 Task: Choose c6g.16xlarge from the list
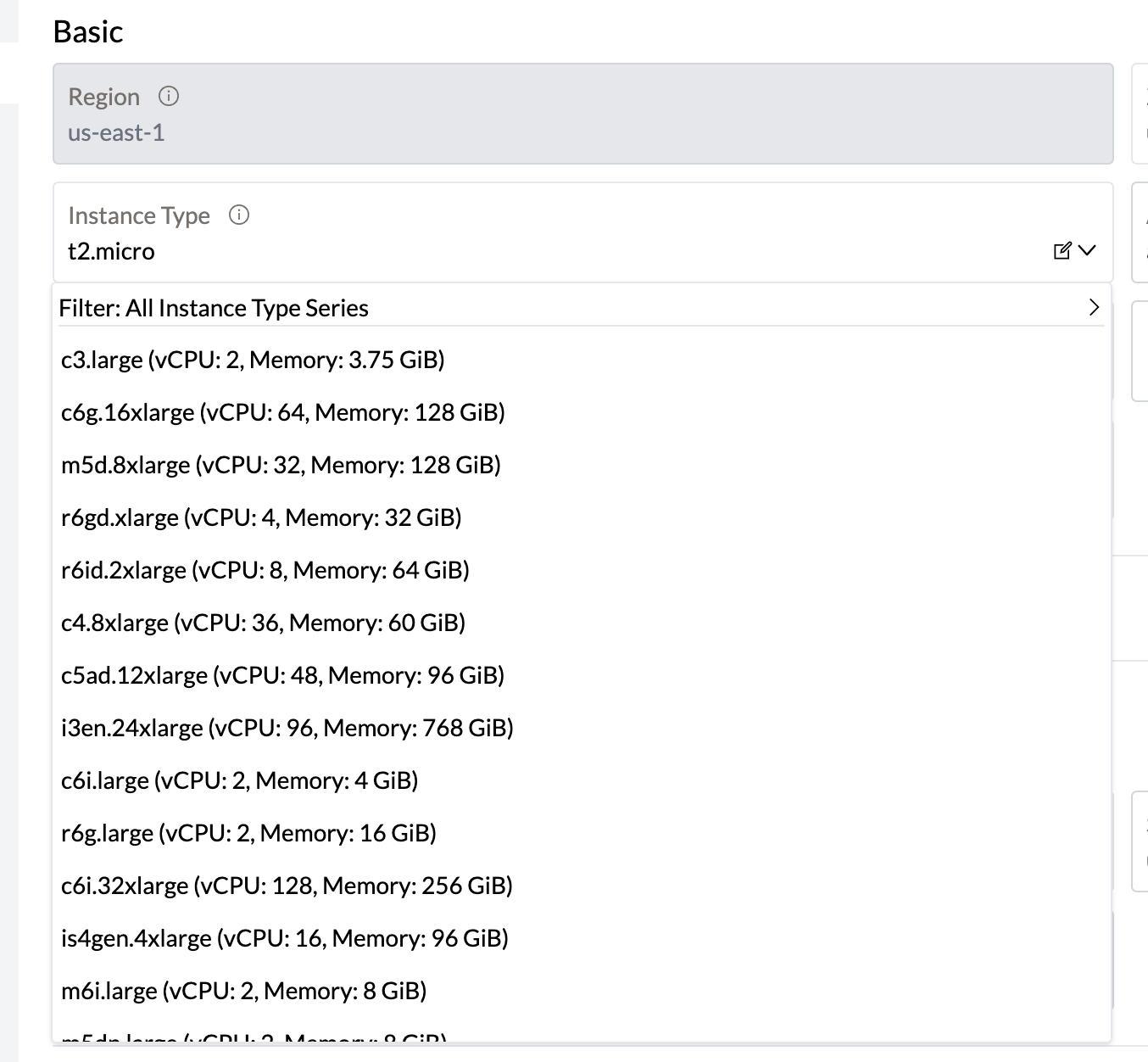[x=282, y=411]
